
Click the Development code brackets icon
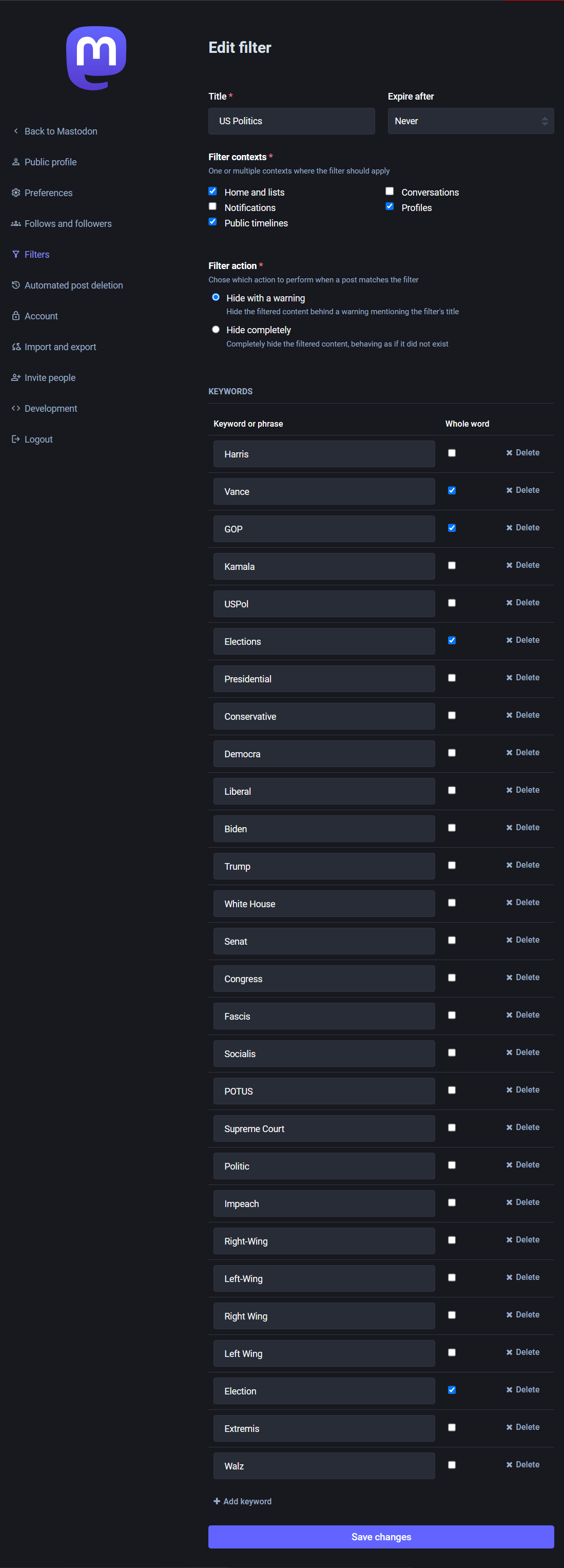tap(16, 409)
